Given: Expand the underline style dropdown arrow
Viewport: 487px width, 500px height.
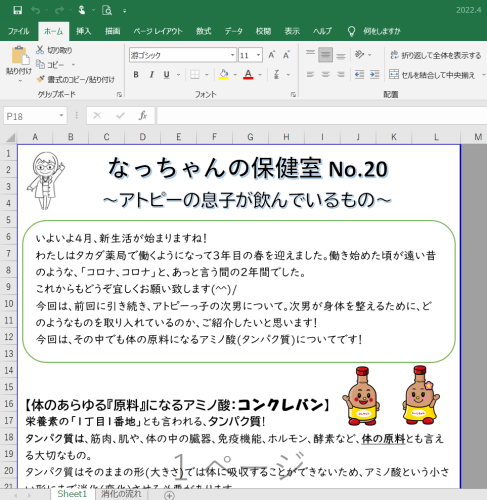Looking at the screenshot, I should click(x=178, y=75).
